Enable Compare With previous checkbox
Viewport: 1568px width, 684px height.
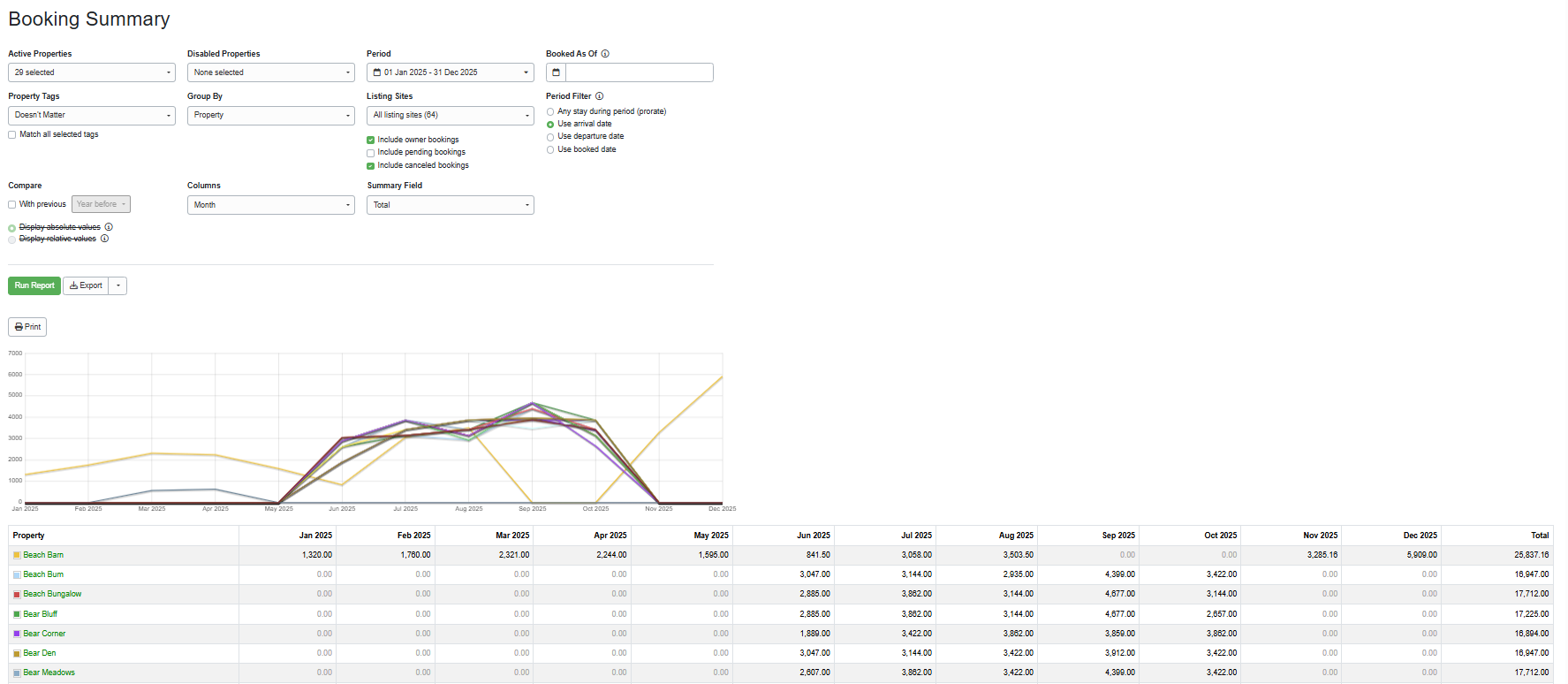click(x=12, y=204)
